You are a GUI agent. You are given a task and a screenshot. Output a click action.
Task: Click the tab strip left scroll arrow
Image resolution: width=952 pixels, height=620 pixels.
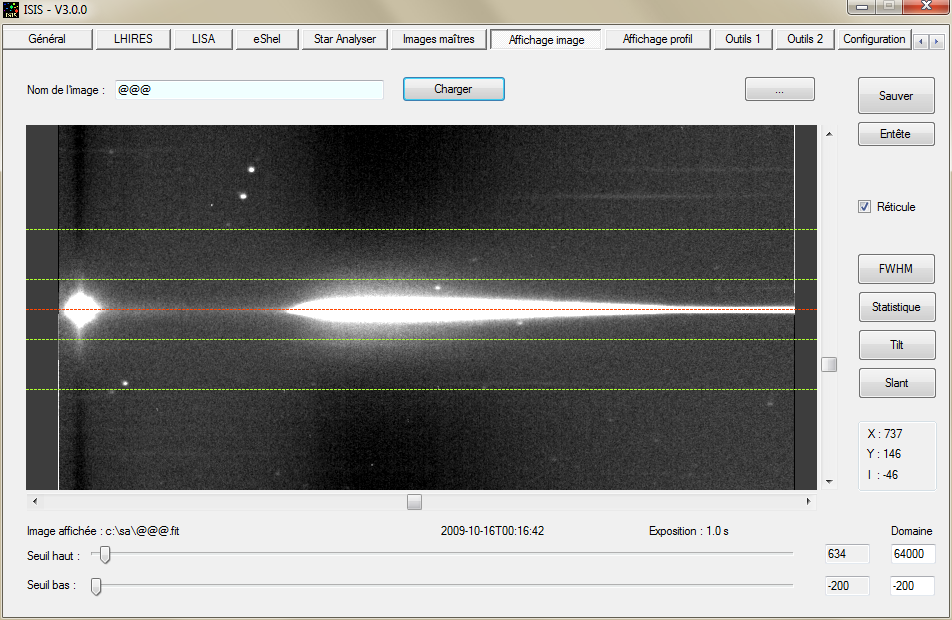(x=921, y=41)
